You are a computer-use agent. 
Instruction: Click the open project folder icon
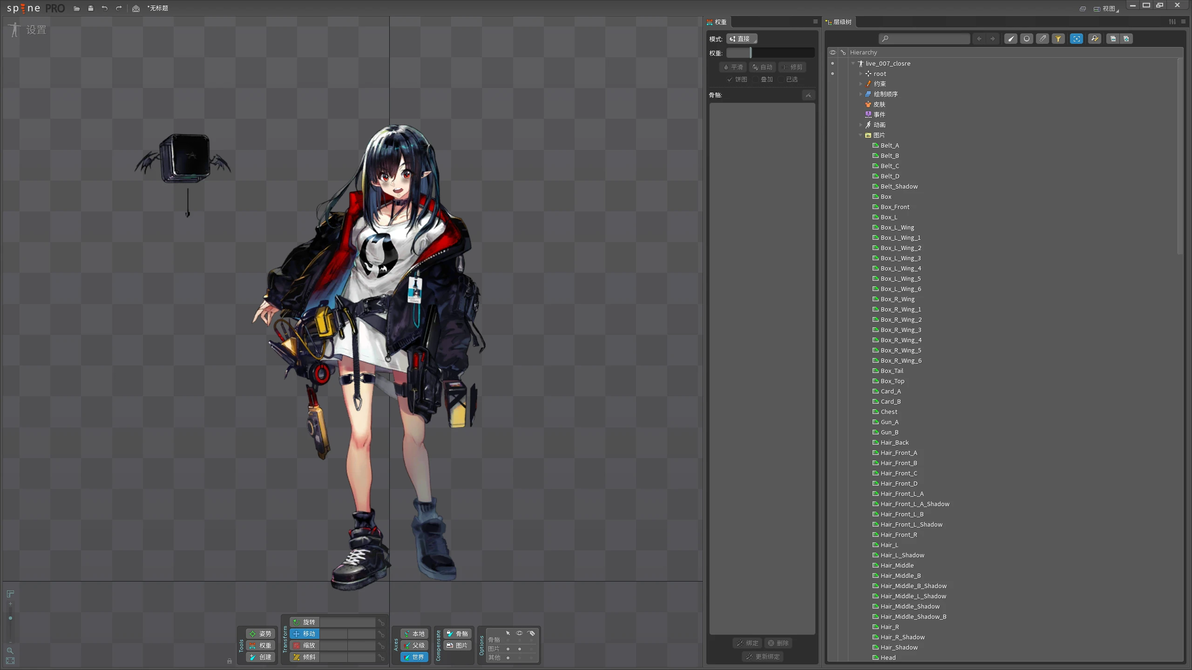[x=77, y=8]
